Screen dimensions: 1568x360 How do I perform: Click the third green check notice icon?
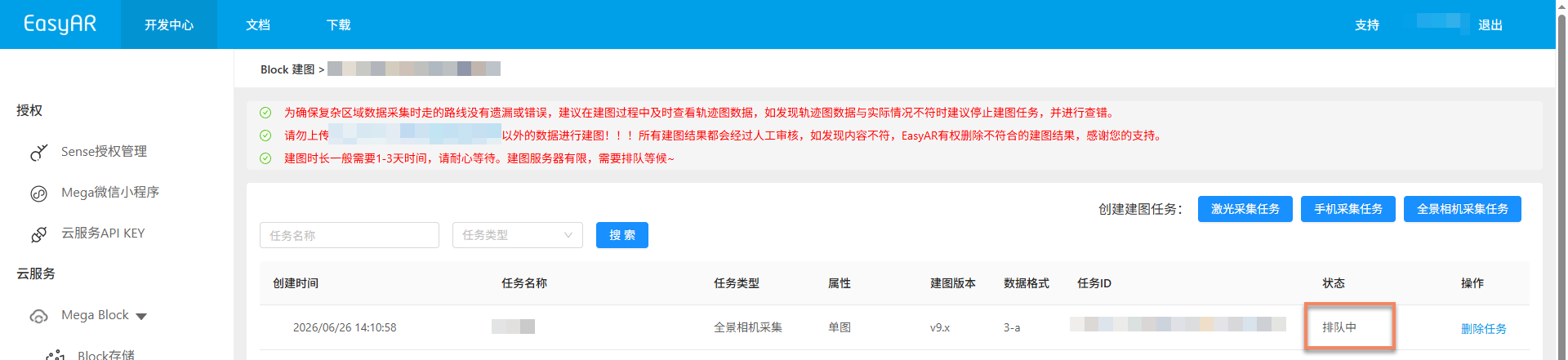pos(265,158)
